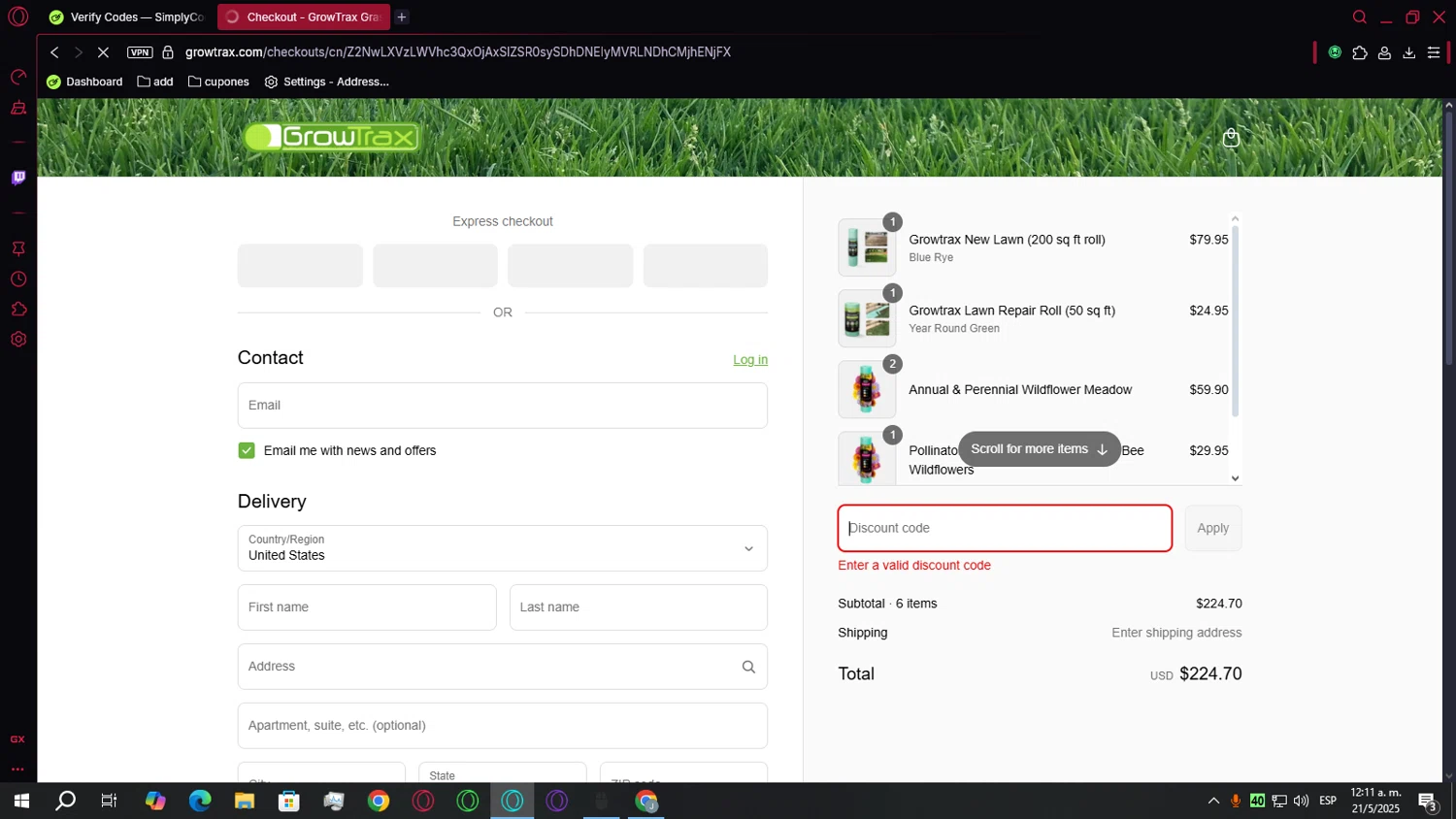Click the last express checkout button
This screenshot has height=819, width=1456.
[706, 265]
